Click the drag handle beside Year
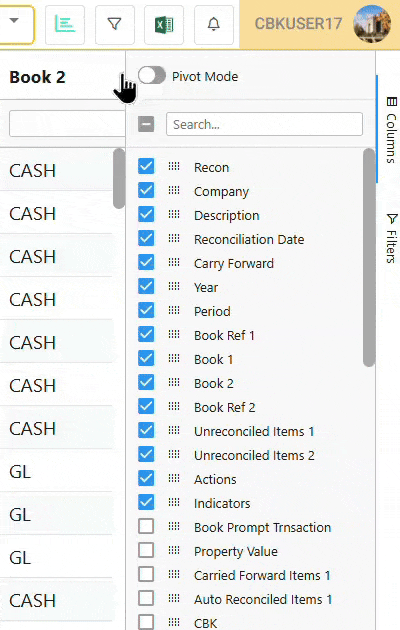 pos(174,286)
